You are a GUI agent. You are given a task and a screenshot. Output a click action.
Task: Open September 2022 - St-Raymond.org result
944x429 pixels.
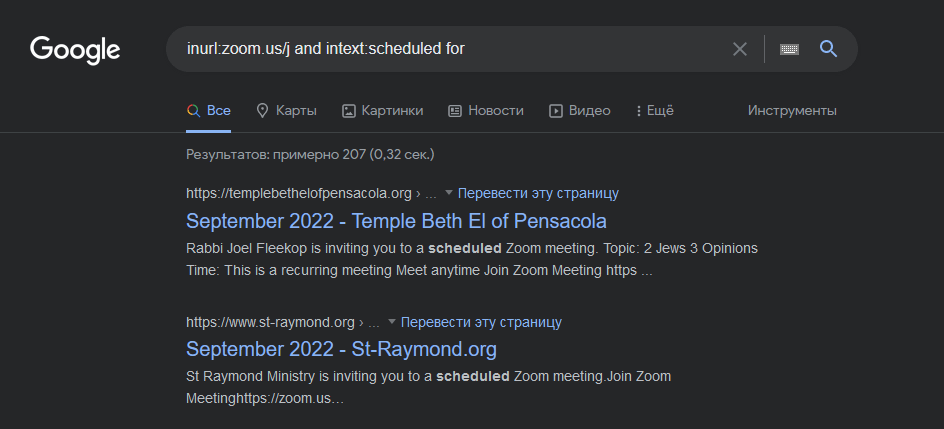click(341, 349)
